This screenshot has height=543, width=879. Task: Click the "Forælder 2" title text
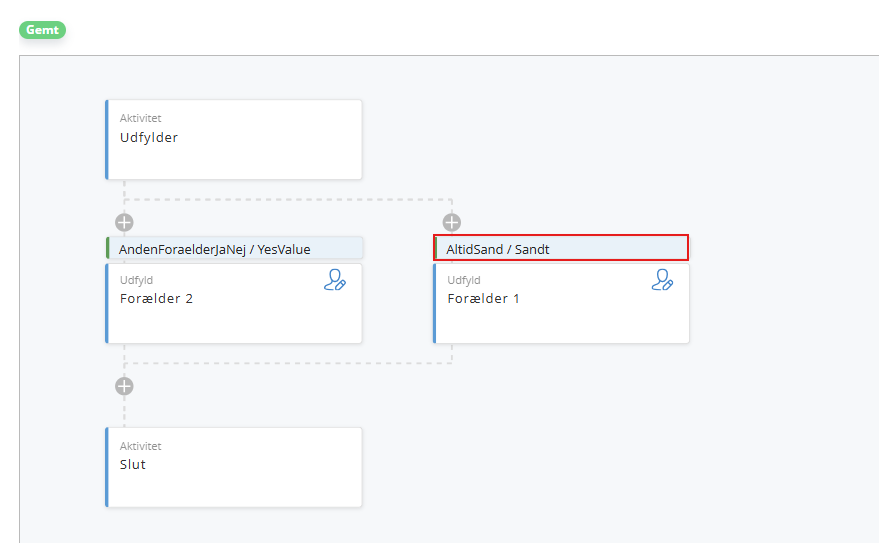(156, 299)
